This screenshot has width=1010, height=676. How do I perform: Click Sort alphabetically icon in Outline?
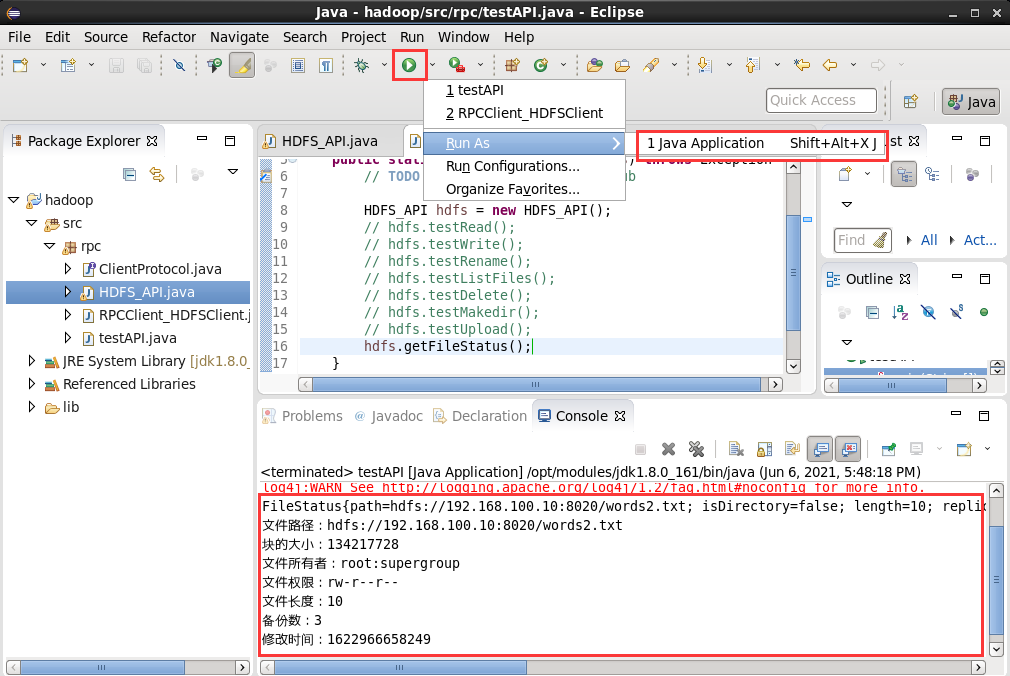pos(900,313)
